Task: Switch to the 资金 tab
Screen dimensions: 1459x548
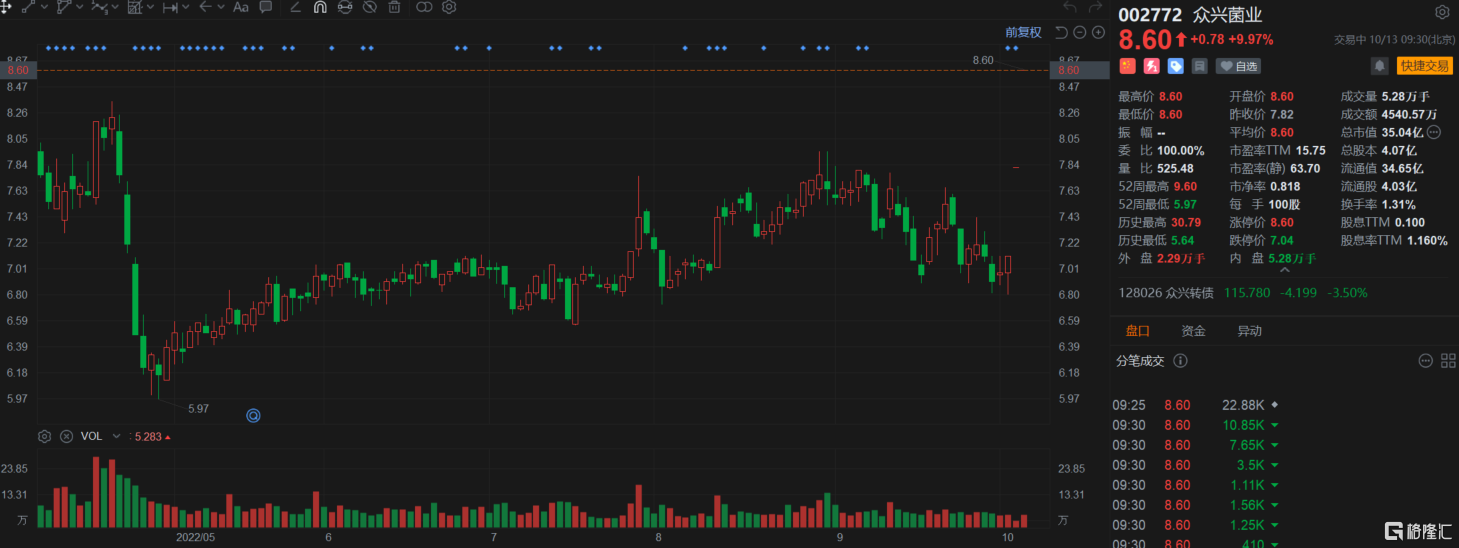Action: point(1193,331)
